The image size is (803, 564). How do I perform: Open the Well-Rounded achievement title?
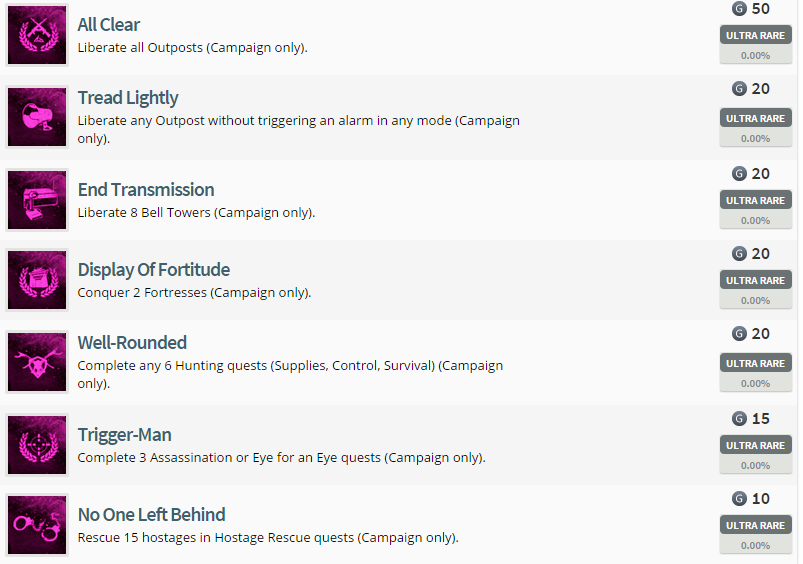132,343
